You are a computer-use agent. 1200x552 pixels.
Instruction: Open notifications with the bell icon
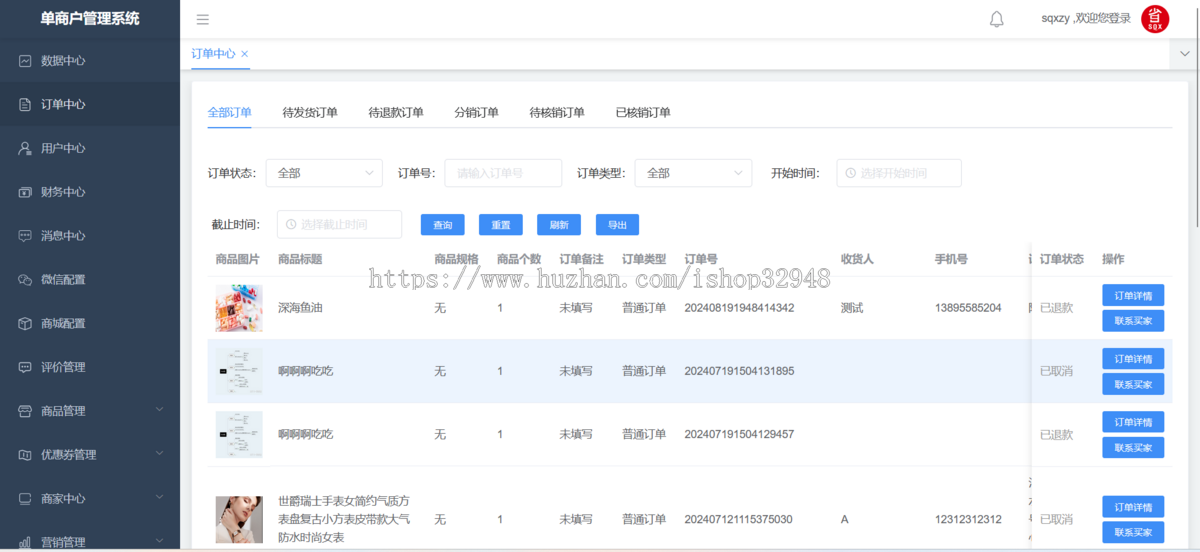pyautogui.click(x=997, y=19)
